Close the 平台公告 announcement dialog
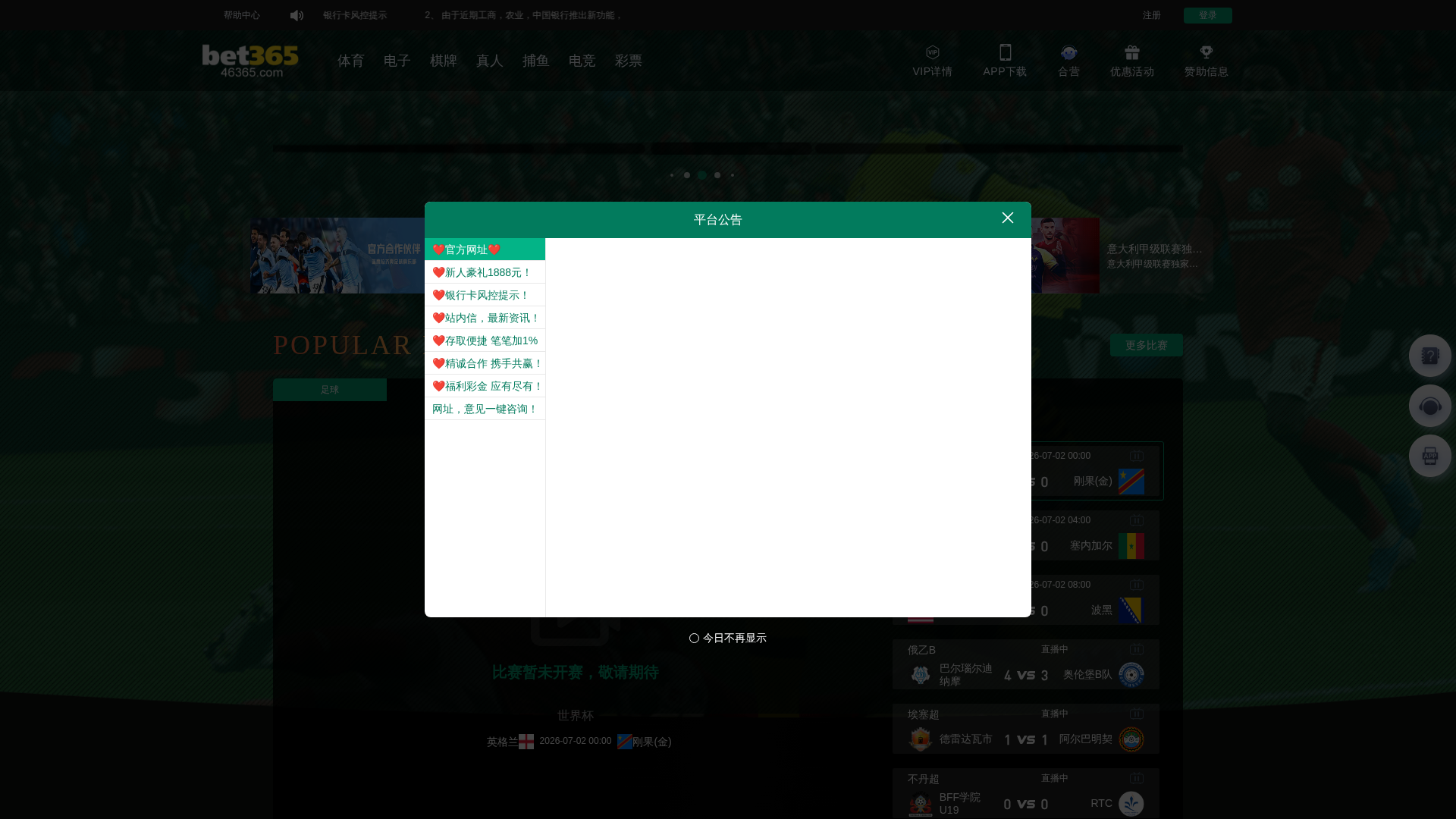 coord(1007,218)
